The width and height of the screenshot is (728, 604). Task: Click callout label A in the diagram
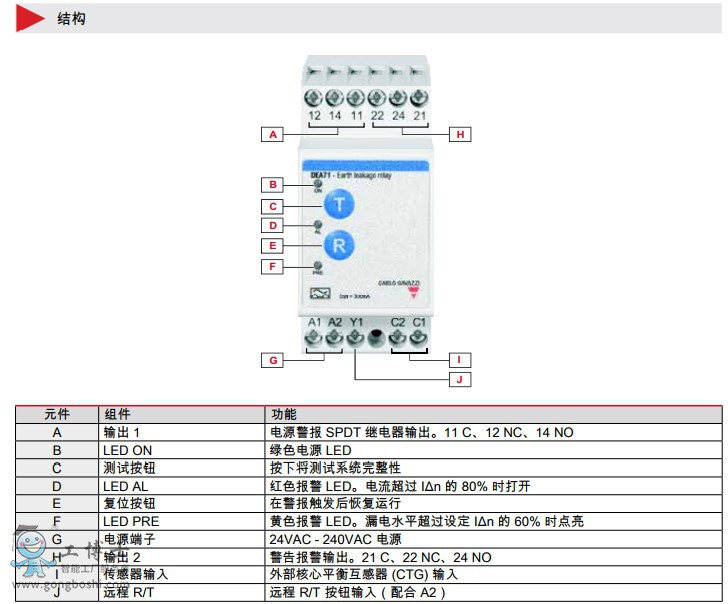[x=273, y=134]
